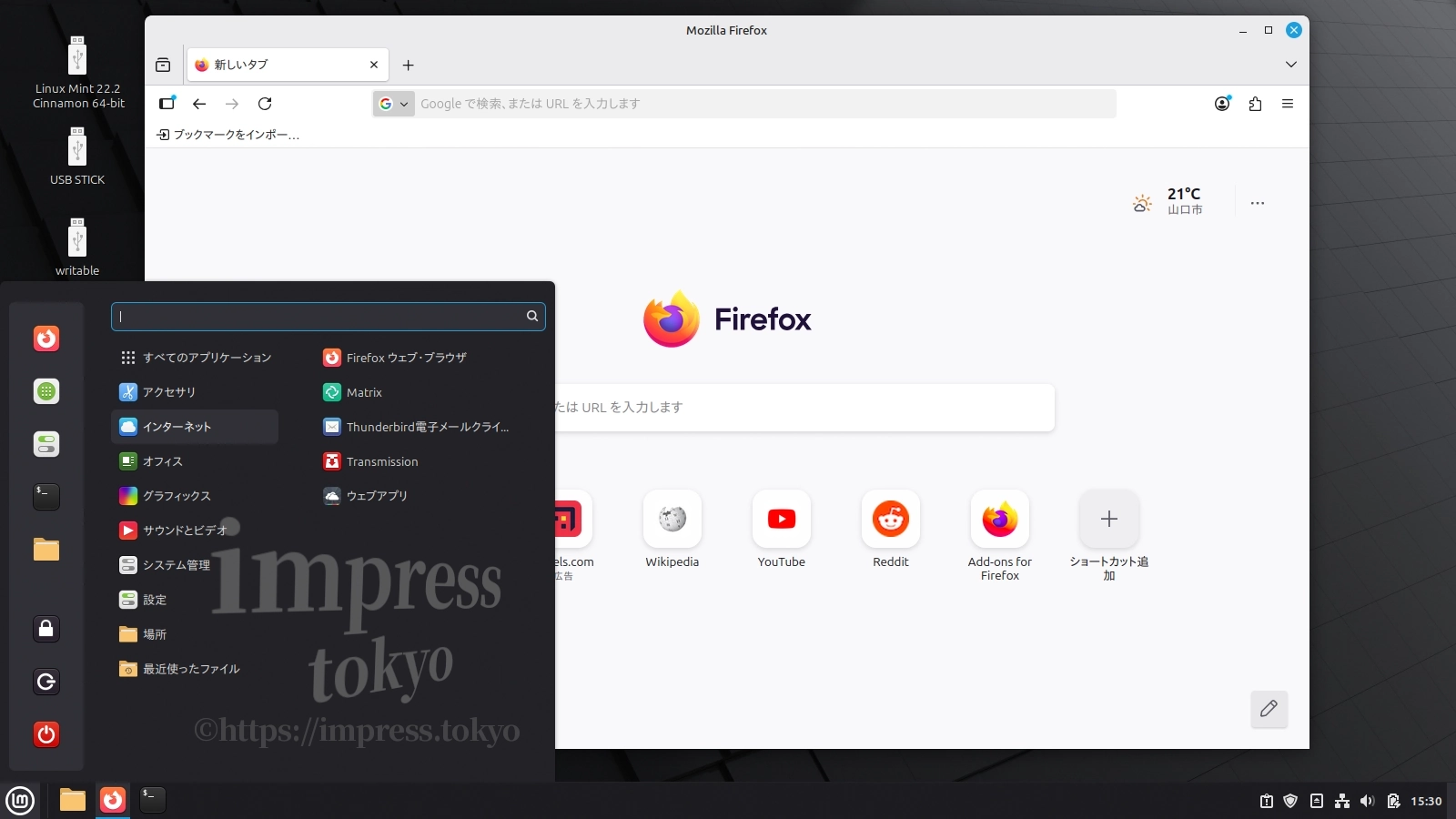The image size is (1456, 819).
Task: Reload the current Firefox page
Action: (265, 104)
